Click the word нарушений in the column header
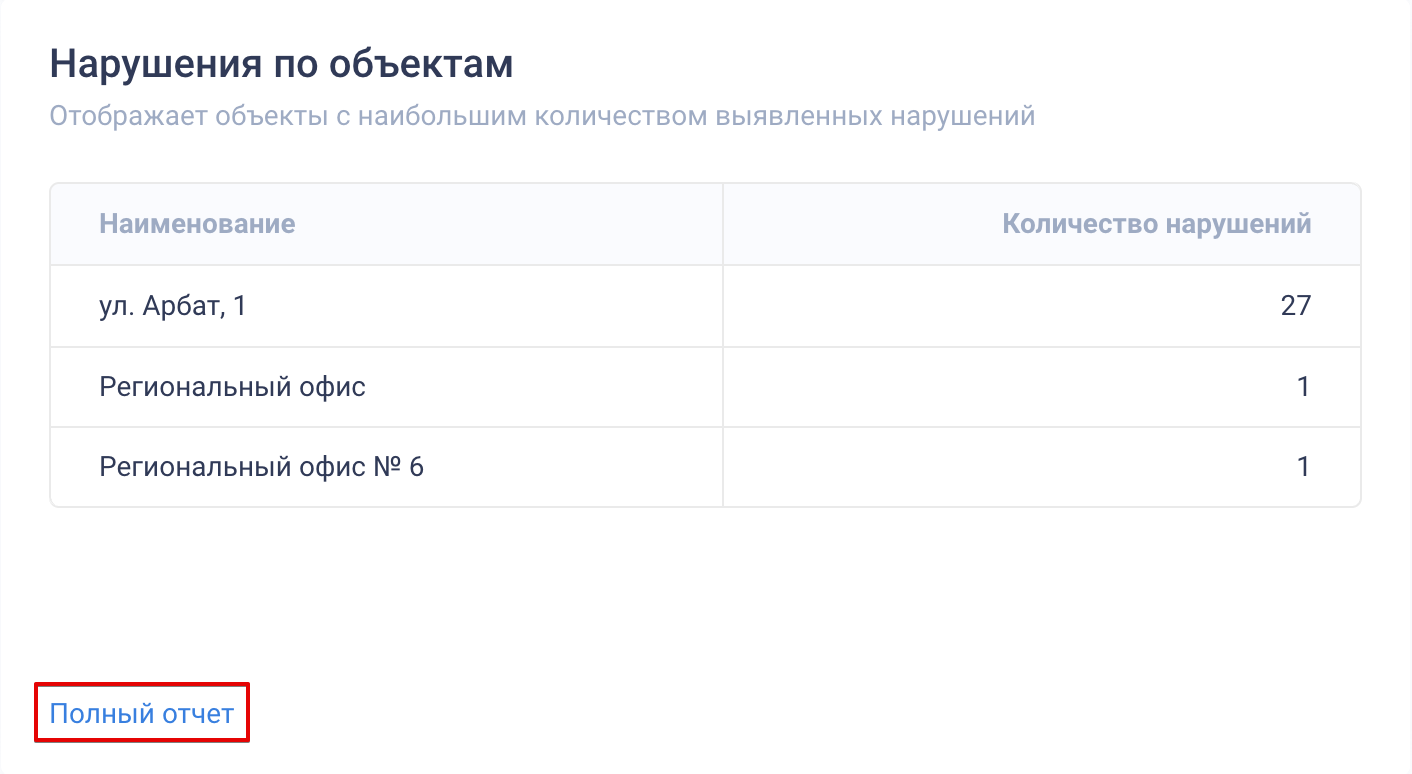 click(1236, 223)
